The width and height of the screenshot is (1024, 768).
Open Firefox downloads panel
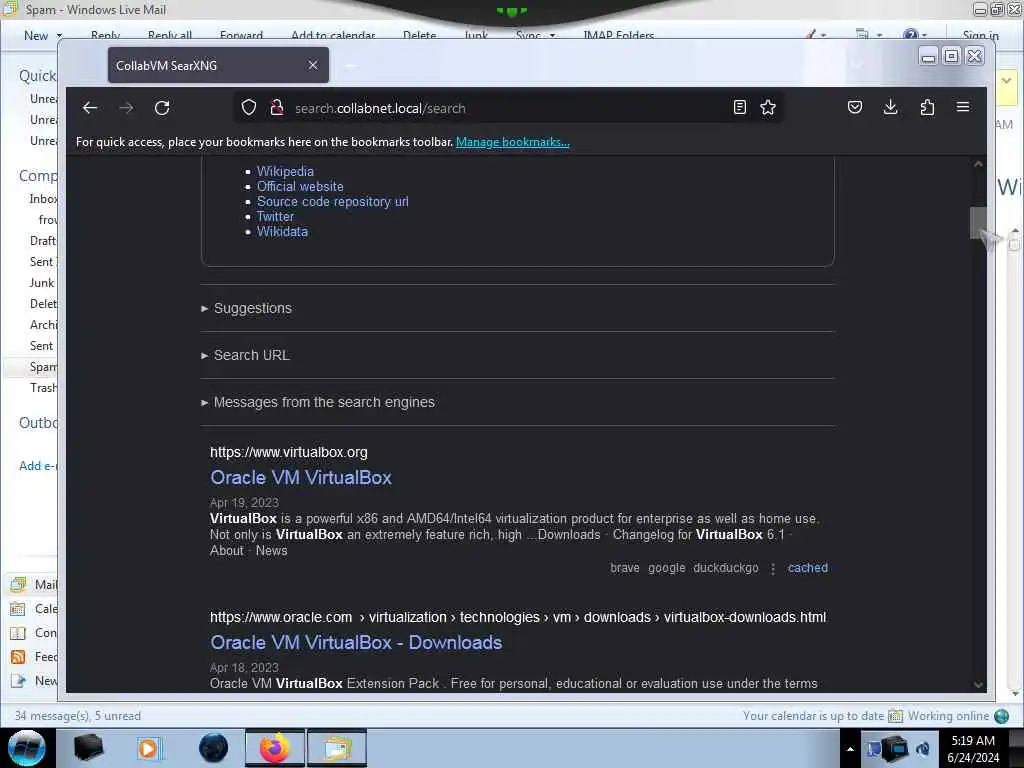click(890, 108)
